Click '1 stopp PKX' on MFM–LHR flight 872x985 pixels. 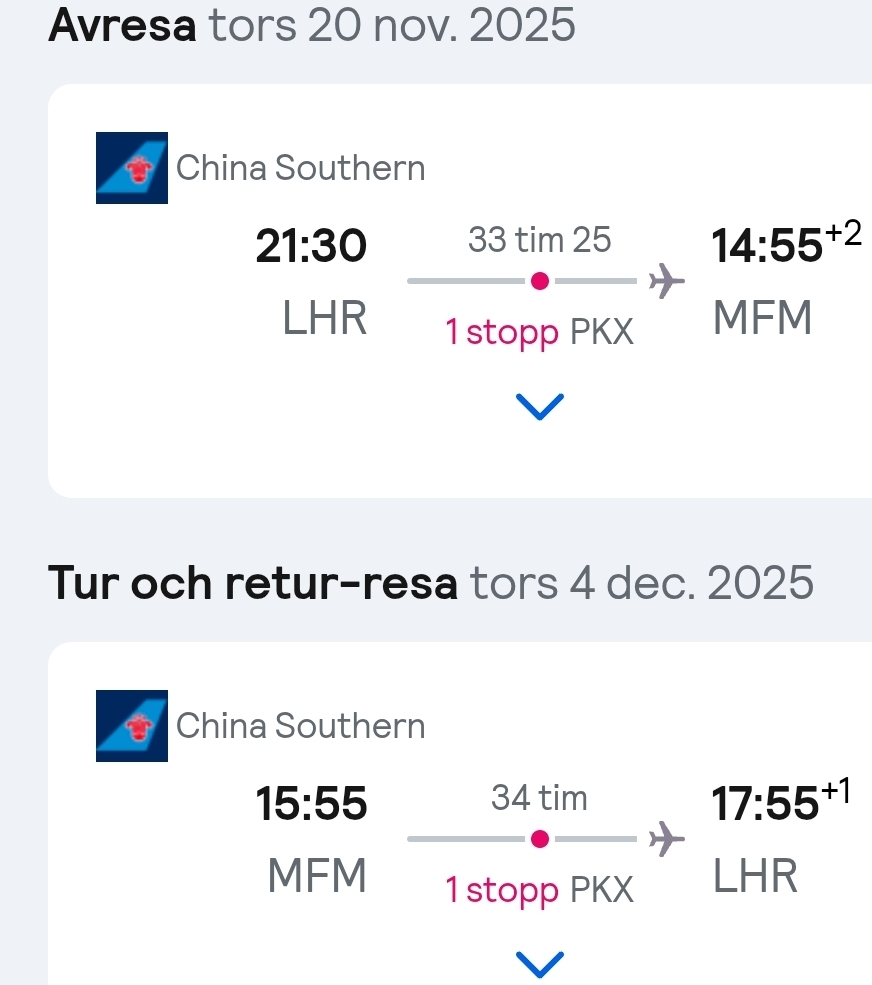point(540,890)
